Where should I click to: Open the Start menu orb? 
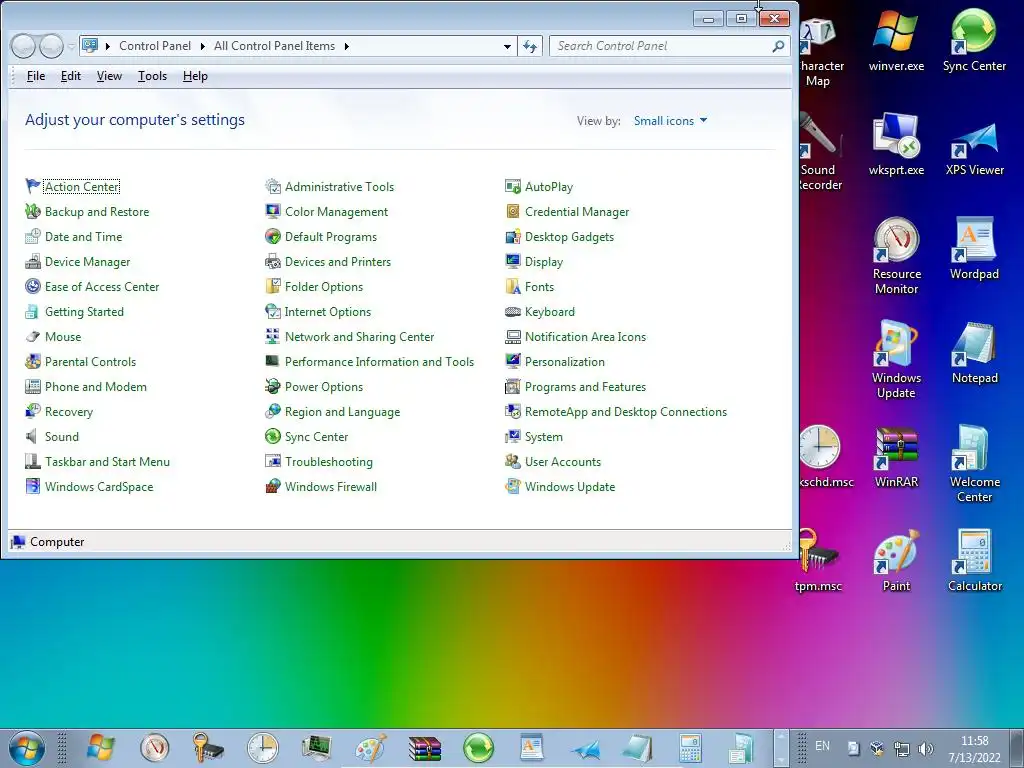click(27, 748)
